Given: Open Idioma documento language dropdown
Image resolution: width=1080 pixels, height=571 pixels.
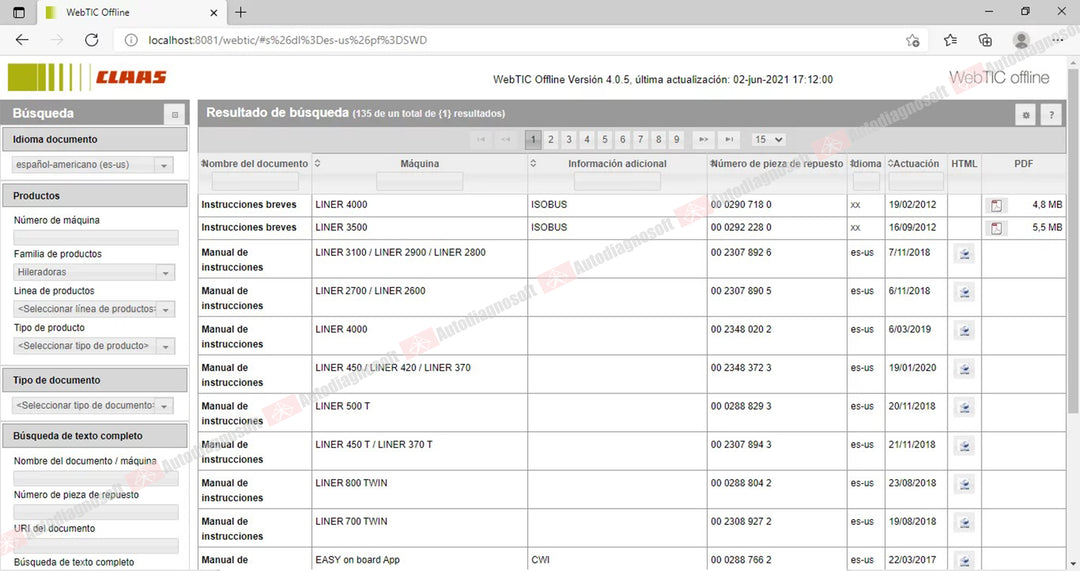Looking at the screenshot, I should [93, 165].
